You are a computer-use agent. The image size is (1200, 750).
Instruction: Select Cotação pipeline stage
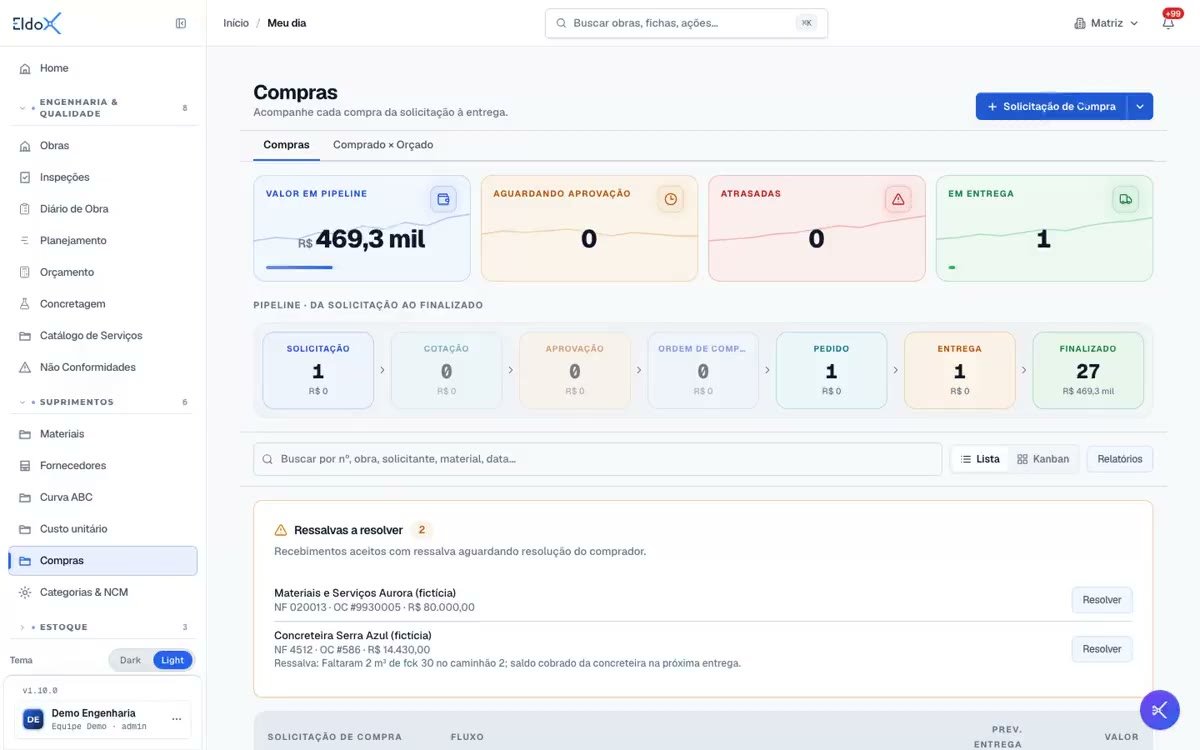pos(446,370)
